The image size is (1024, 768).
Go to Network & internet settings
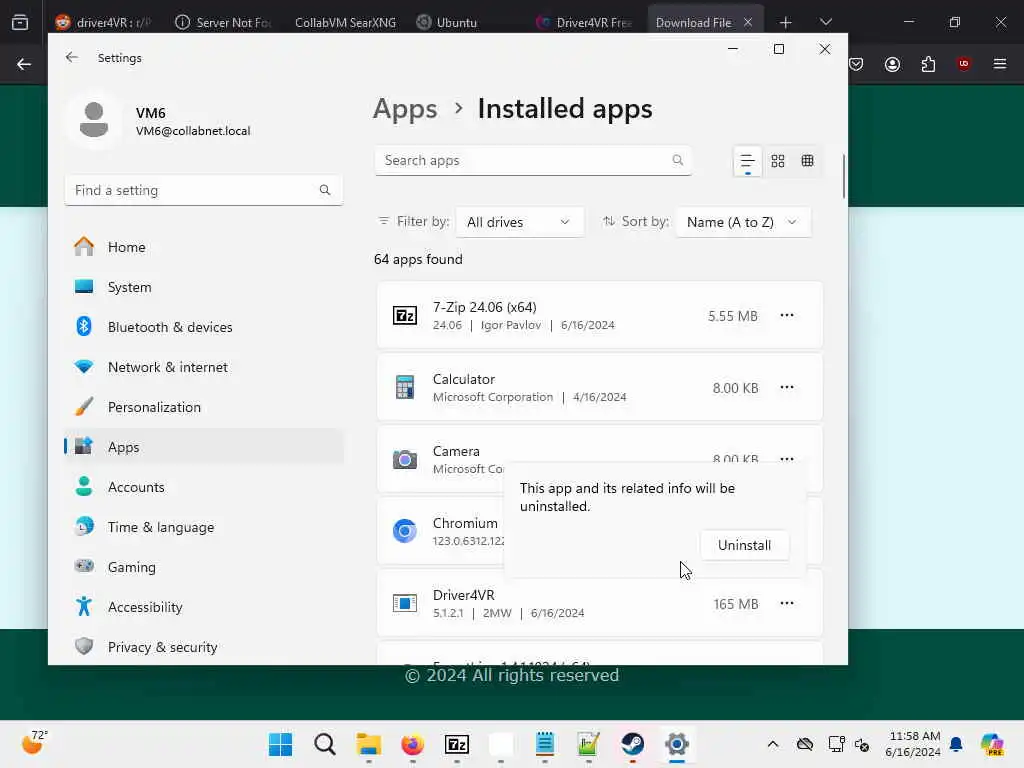pyautogui.click(x=204, y=367)
